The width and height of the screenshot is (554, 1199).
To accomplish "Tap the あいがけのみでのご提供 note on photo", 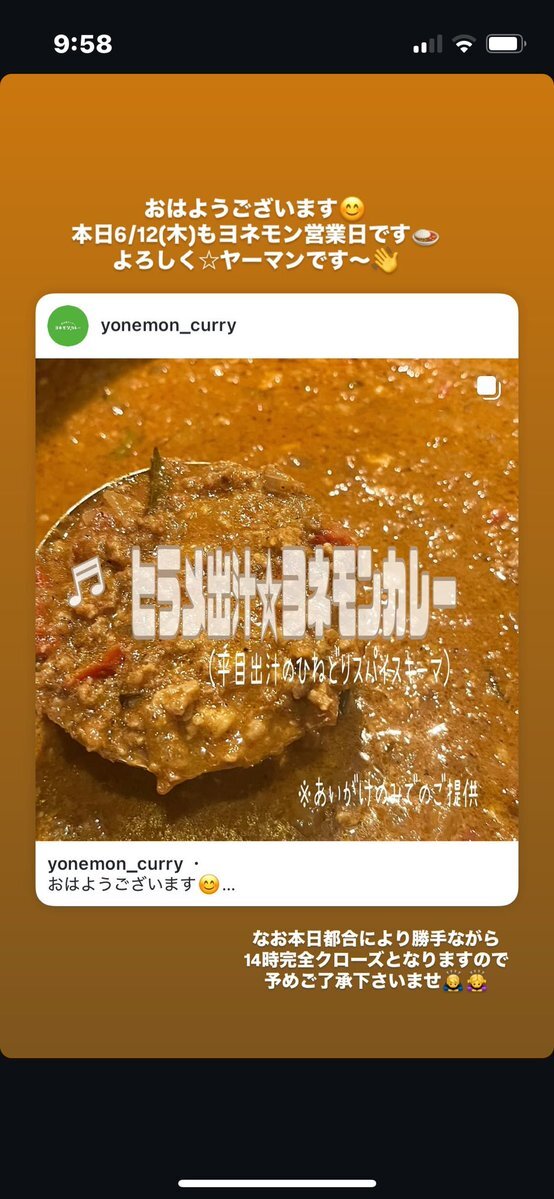I will pos(387,794).
